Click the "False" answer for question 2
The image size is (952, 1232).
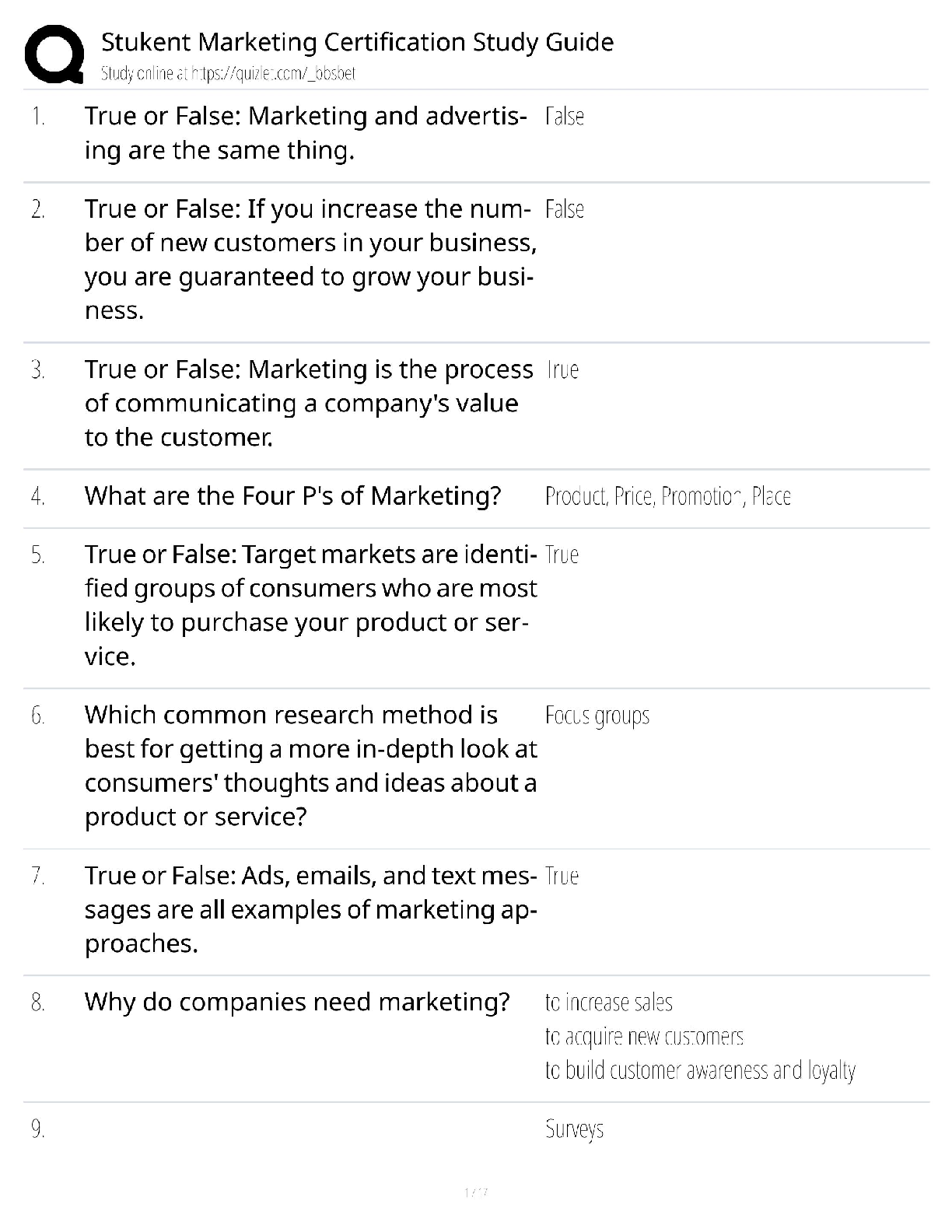565,210
